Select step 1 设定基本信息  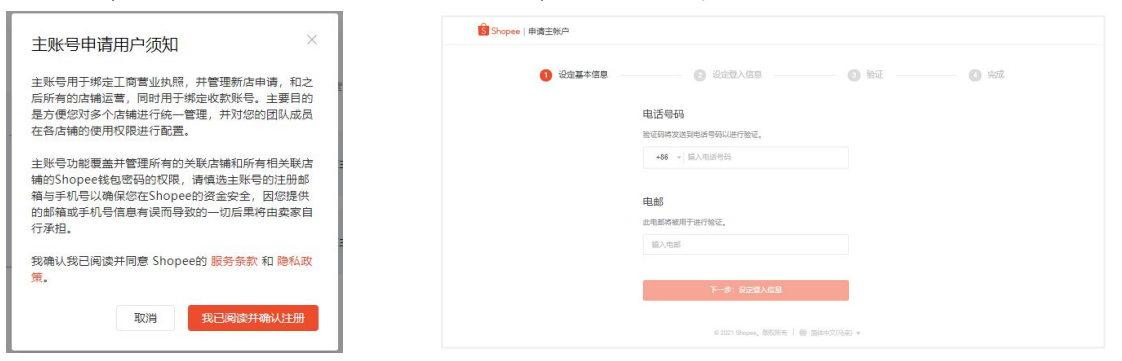pos(574,74)
